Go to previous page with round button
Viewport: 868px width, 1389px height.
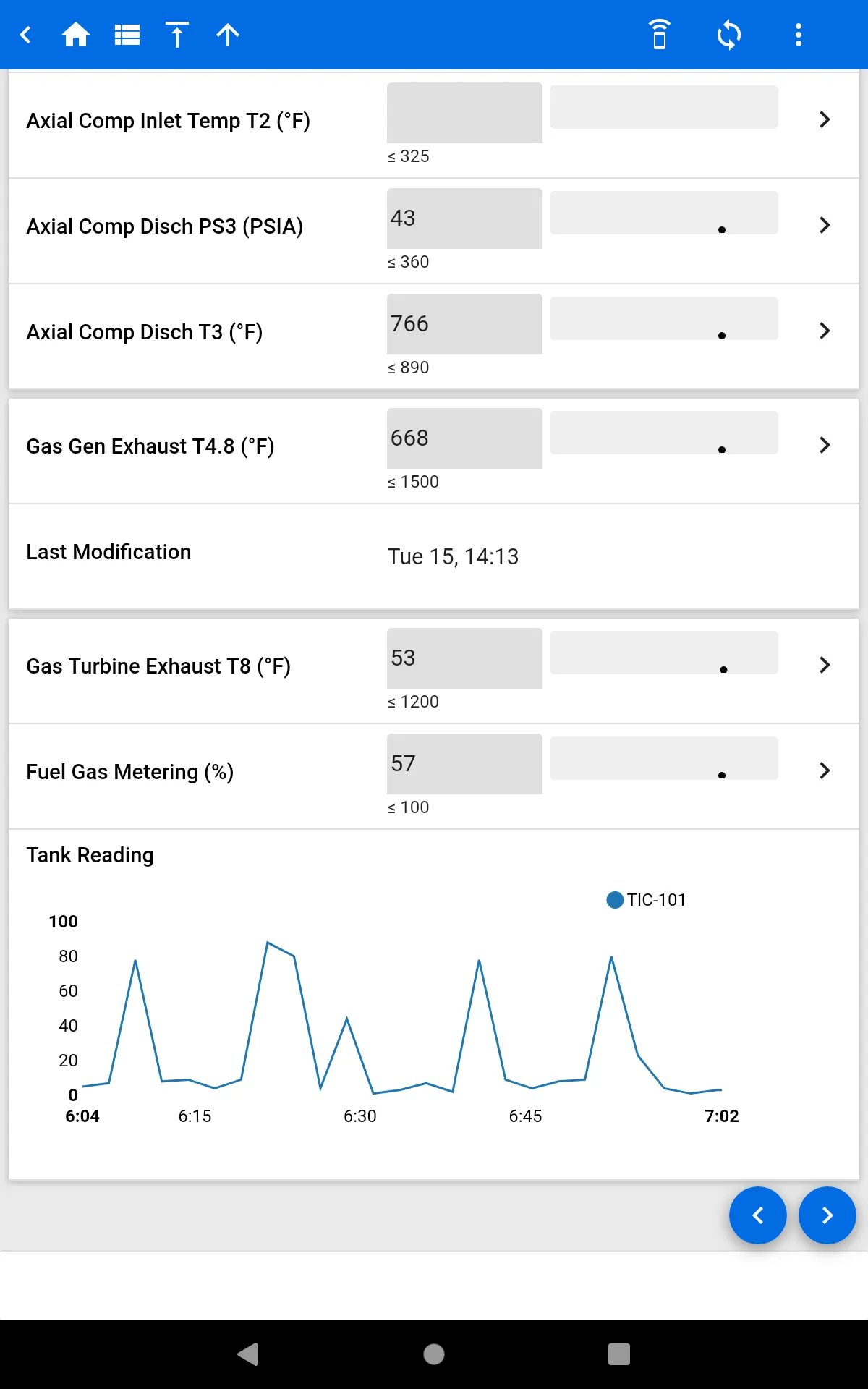pos(758,1215)
